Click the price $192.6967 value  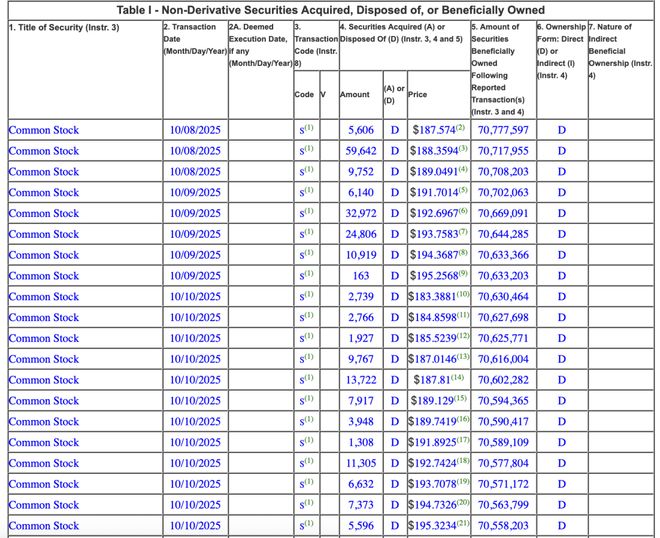(432, 213)
